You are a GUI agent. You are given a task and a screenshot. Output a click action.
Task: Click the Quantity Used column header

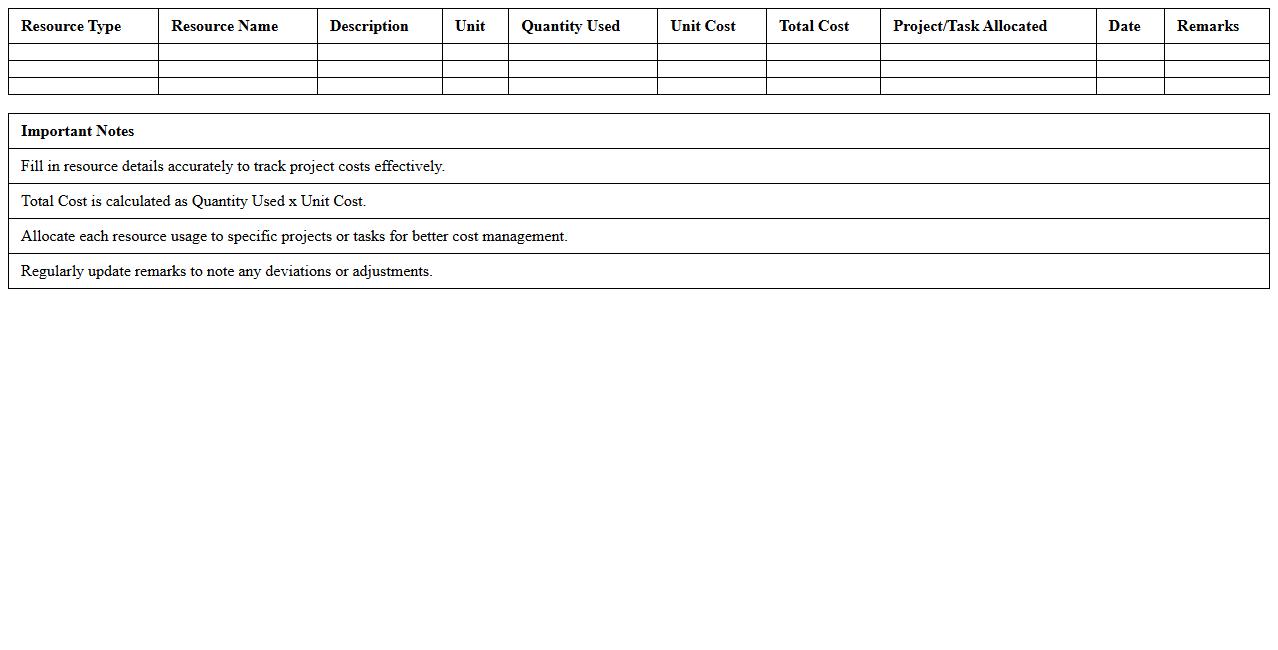point(570,26)
